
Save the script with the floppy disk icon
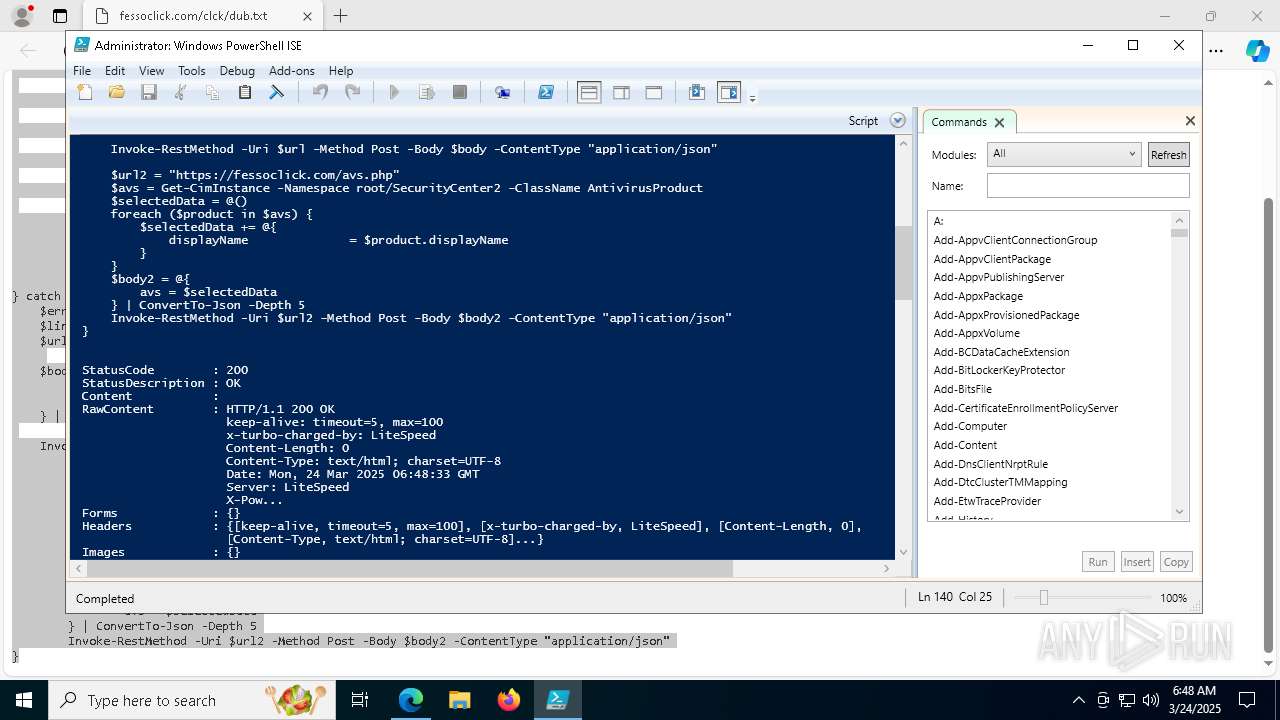click(x=149, y=92)
